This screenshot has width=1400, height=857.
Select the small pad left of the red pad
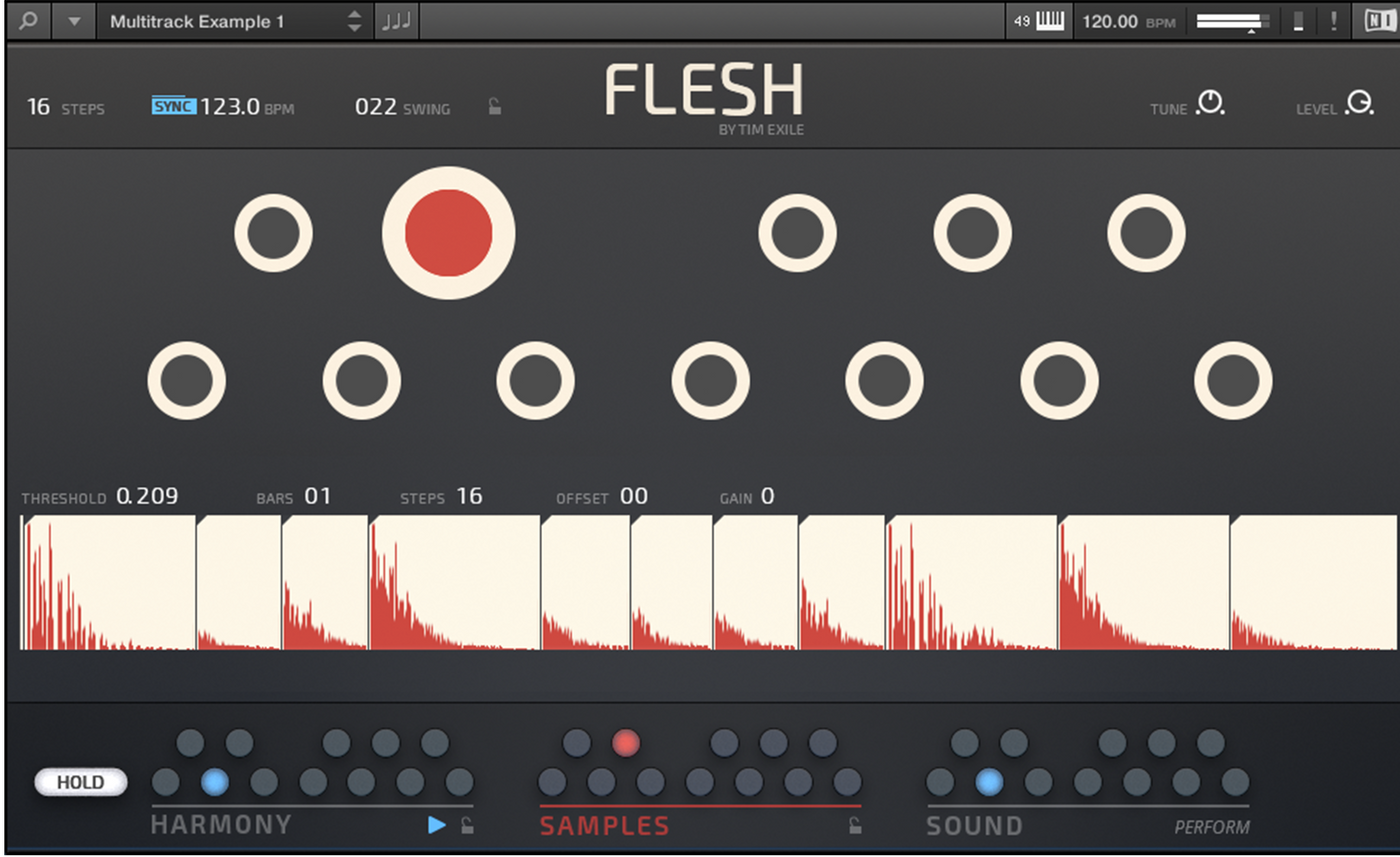[273, 233]
